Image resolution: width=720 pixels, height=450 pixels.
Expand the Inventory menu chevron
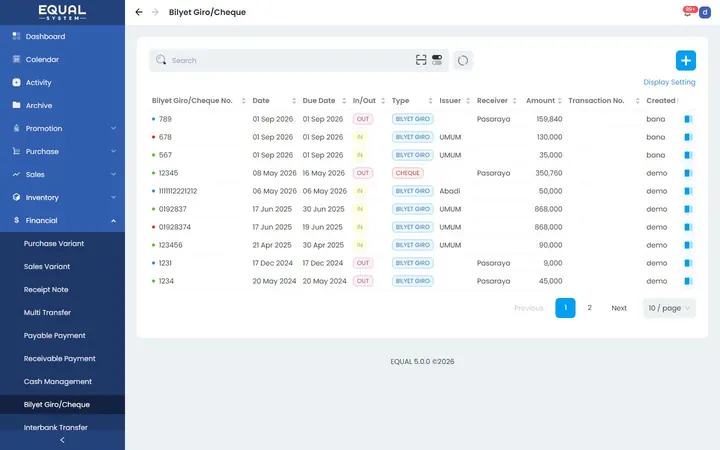pos(113,197)
